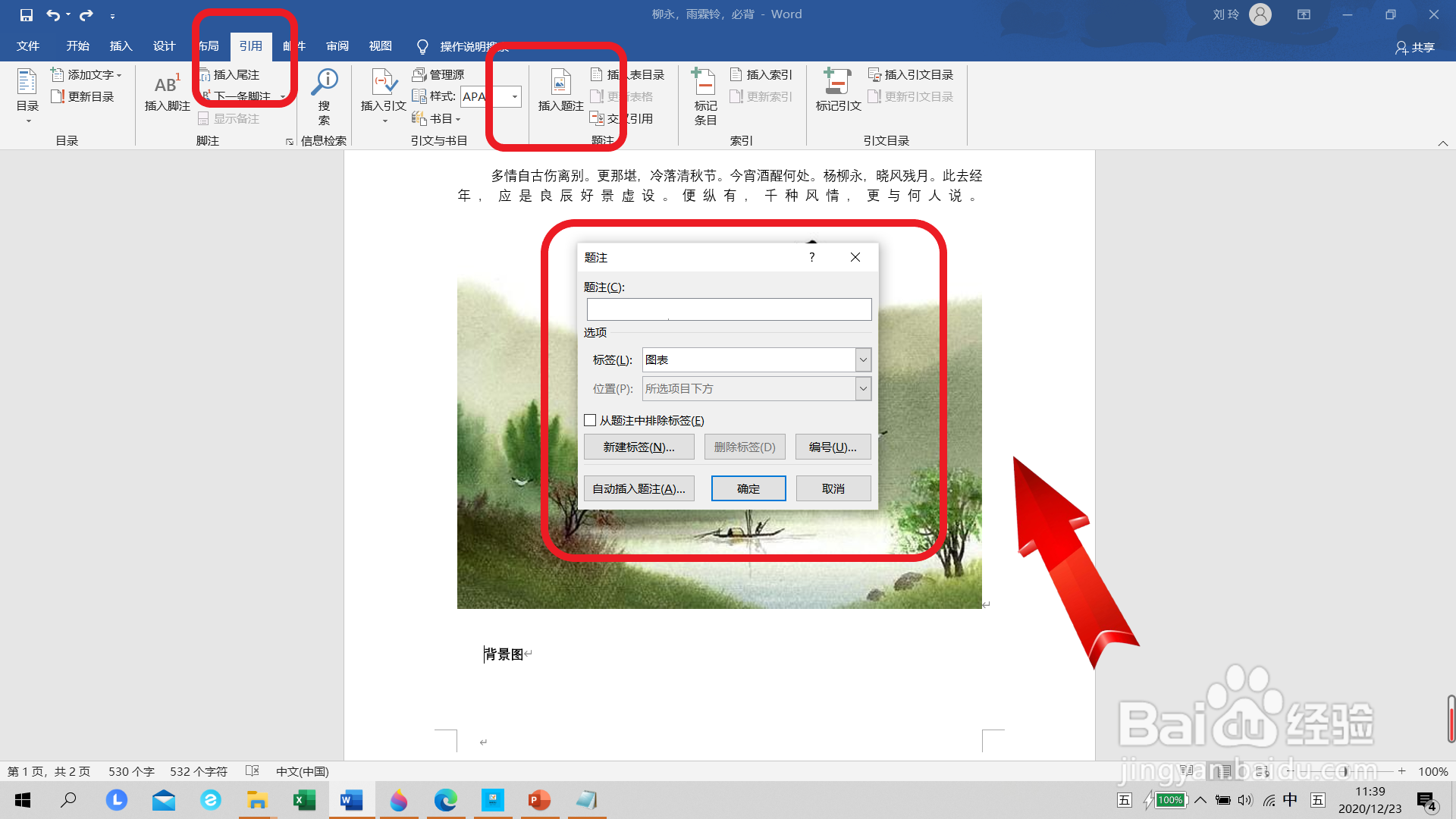Click into the caption (题注) text field
This screenshot has height=819, width=1456.
point(729,309)
